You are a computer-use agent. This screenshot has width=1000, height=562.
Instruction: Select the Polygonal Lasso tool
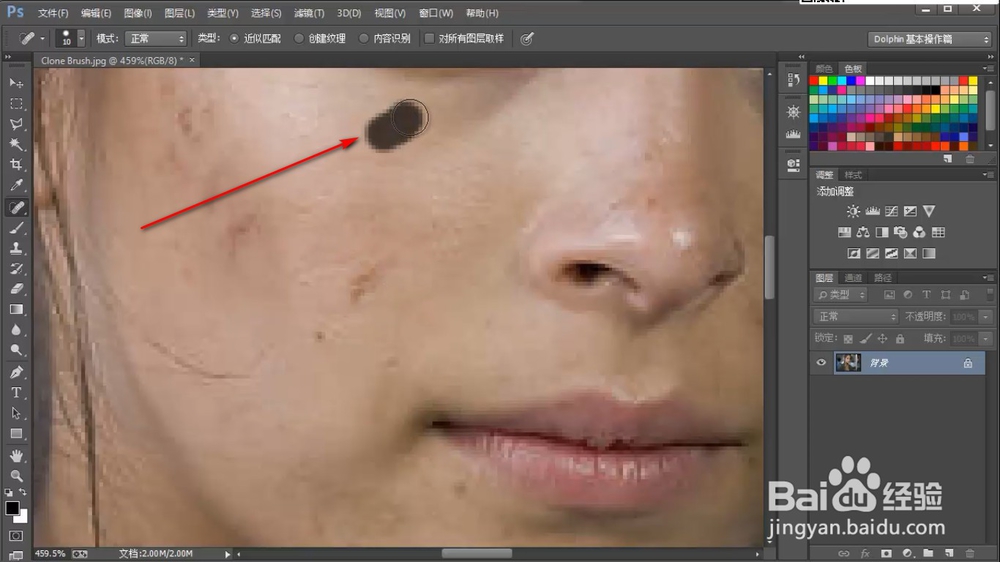click(17, 124)
